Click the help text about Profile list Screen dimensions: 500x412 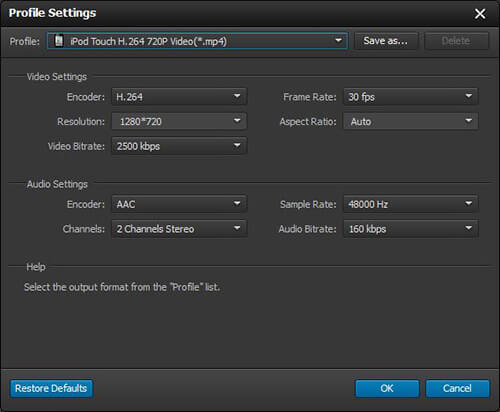click(122, 287)
